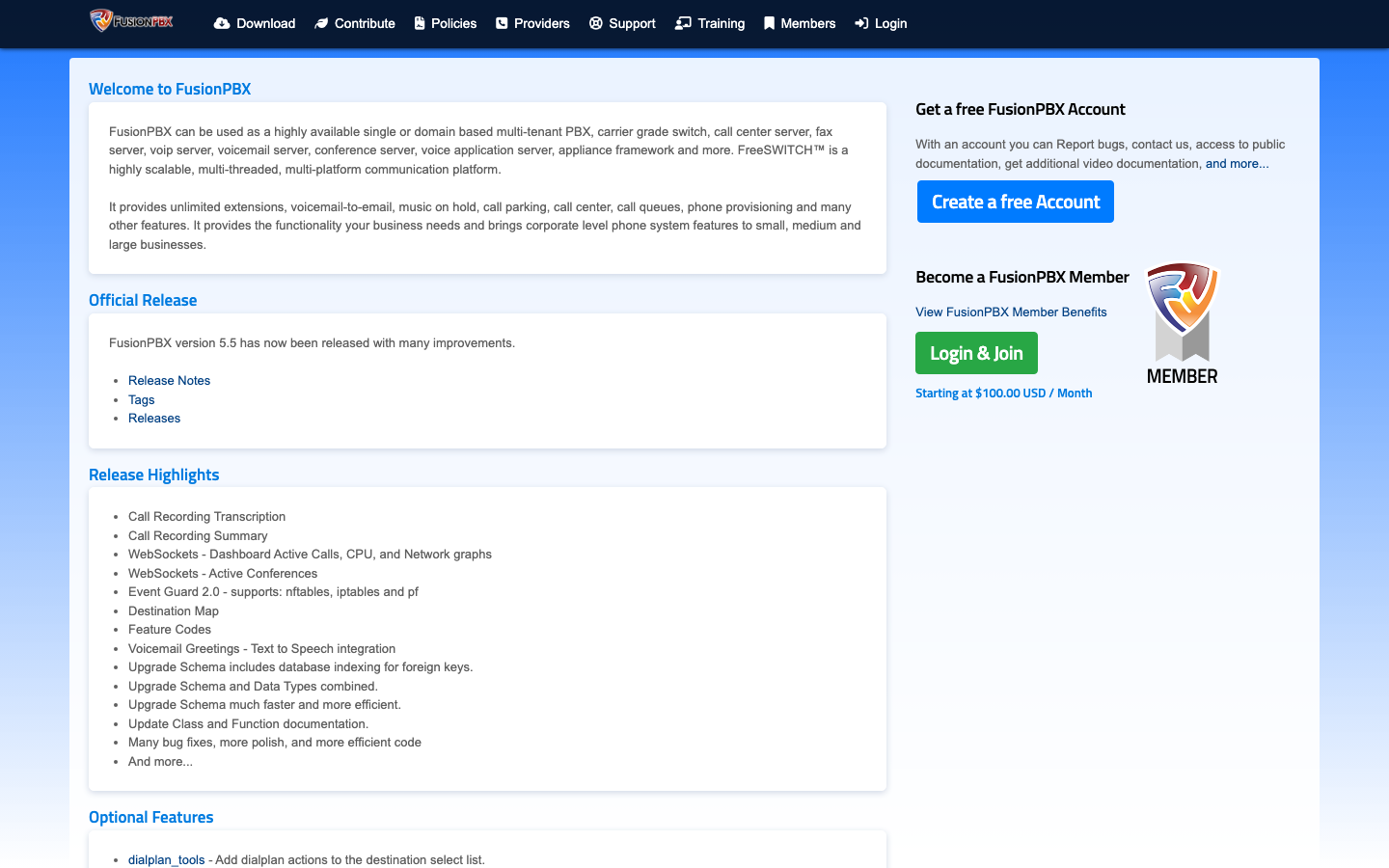1389x868 pixels.
Task: Open the Training menu item
Action: [x=710, y=23]
